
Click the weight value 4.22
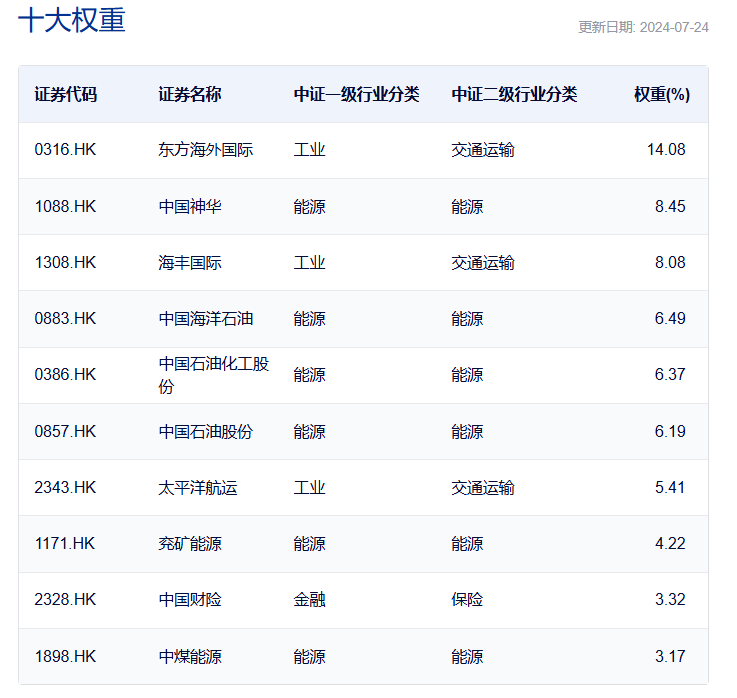click(x=670, y=543)
